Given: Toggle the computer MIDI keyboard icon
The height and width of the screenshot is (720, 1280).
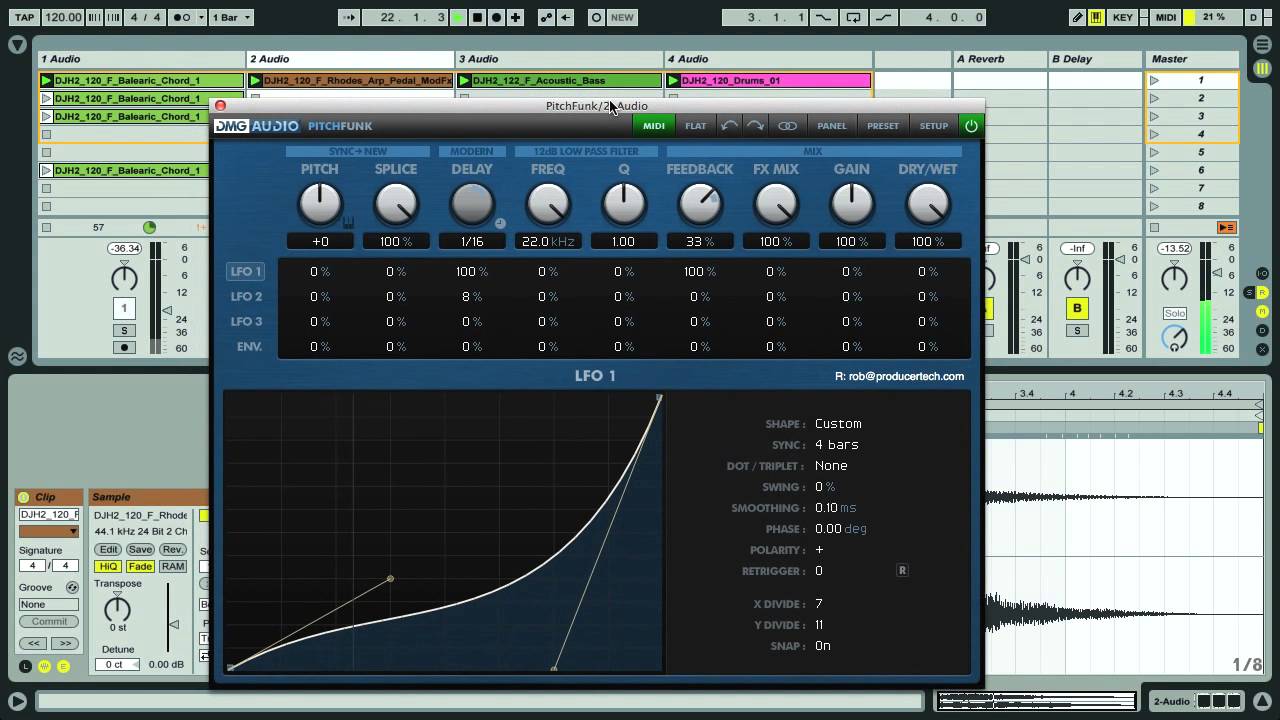Looking at the screenshot, I should coord(1096,17).
